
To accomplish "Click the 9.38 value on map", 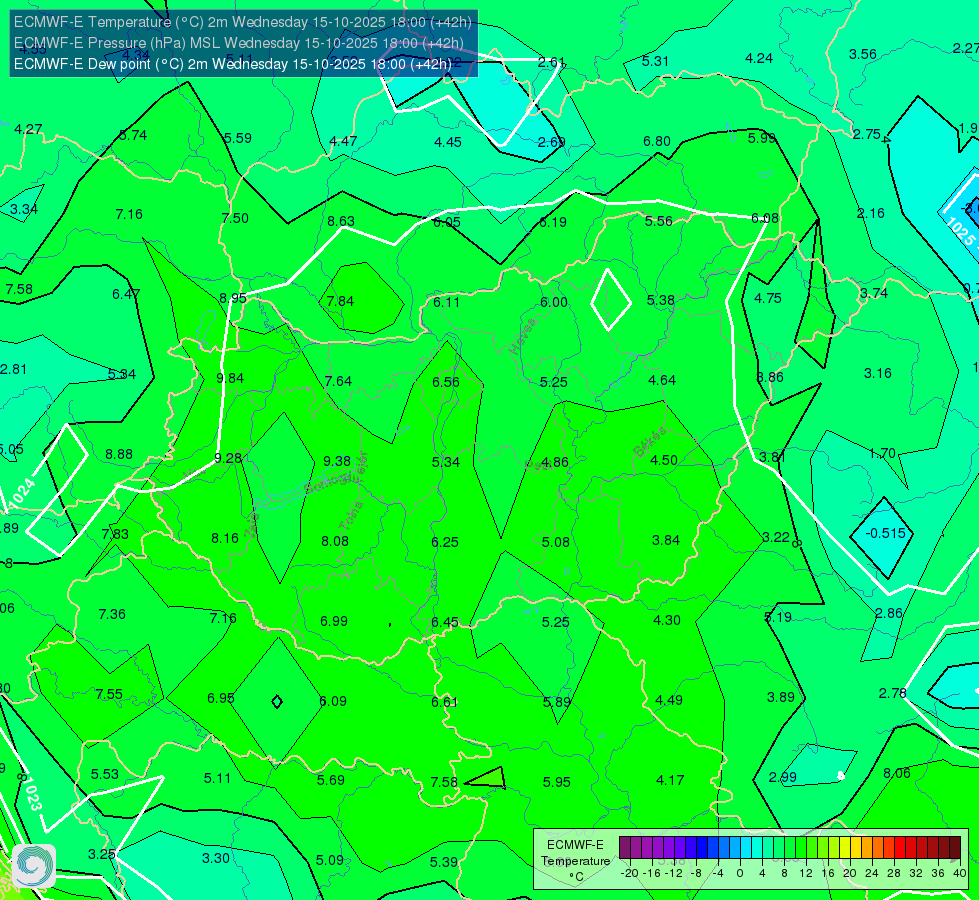I will point(337,461).
